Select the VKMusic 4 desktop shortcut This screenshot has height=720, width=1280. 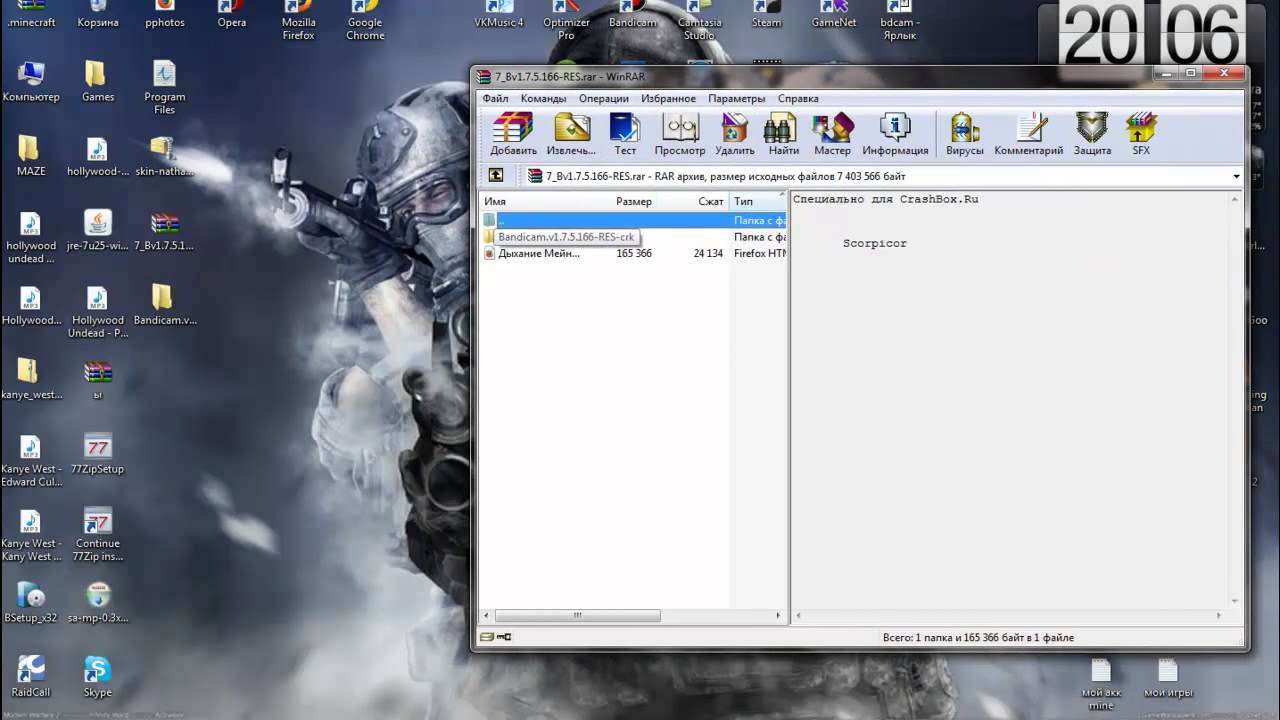(x=498, y=15)
